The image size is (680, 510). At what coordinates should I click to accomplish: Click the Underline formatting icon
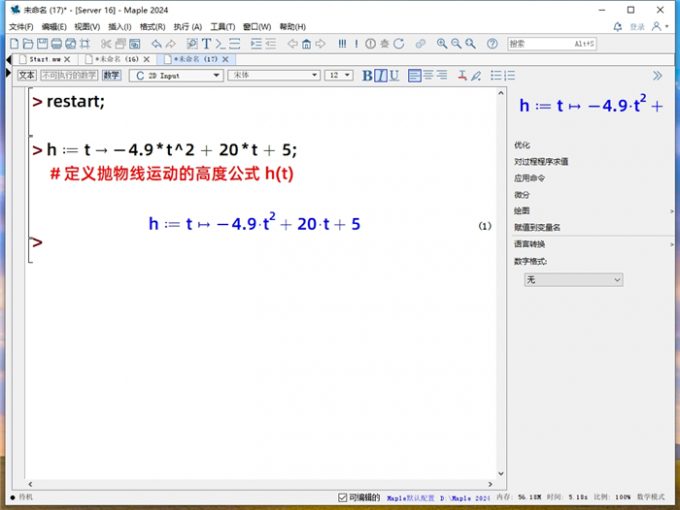tap(394, 75)
